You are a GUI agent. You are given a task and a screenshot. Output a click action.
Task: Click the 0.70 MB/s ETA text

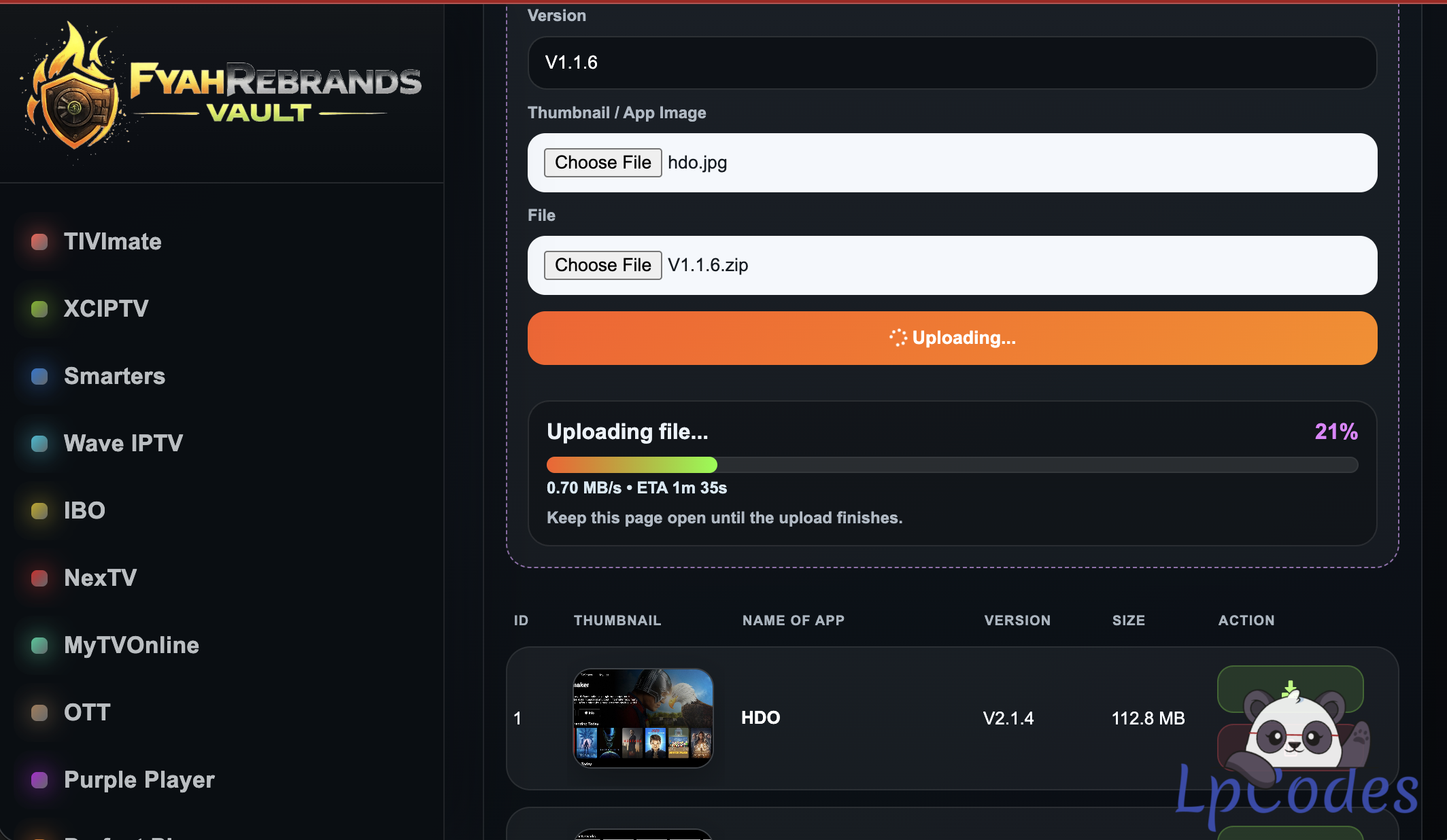(x=636, y=488)
